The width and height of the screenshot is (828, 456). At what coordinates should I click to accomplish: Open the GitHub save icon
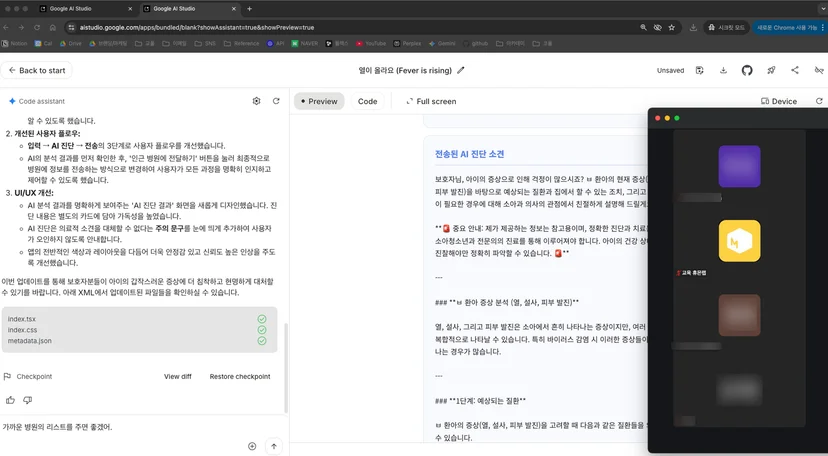[747, 70]
